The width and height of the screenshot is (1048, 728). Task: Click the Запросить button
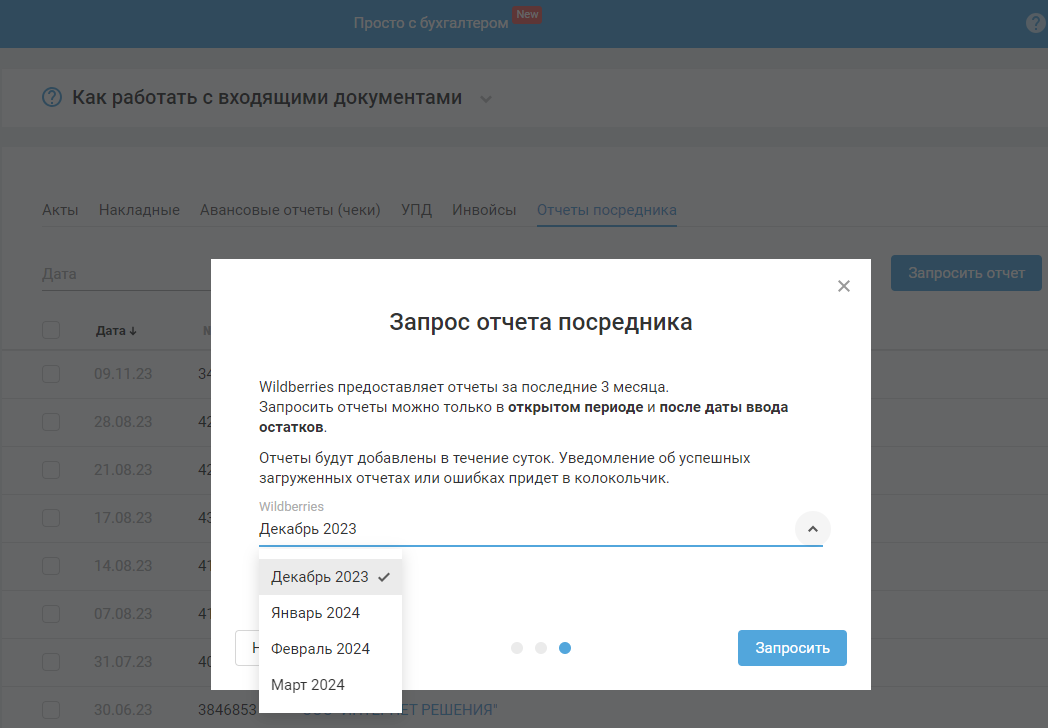(792, 648)
